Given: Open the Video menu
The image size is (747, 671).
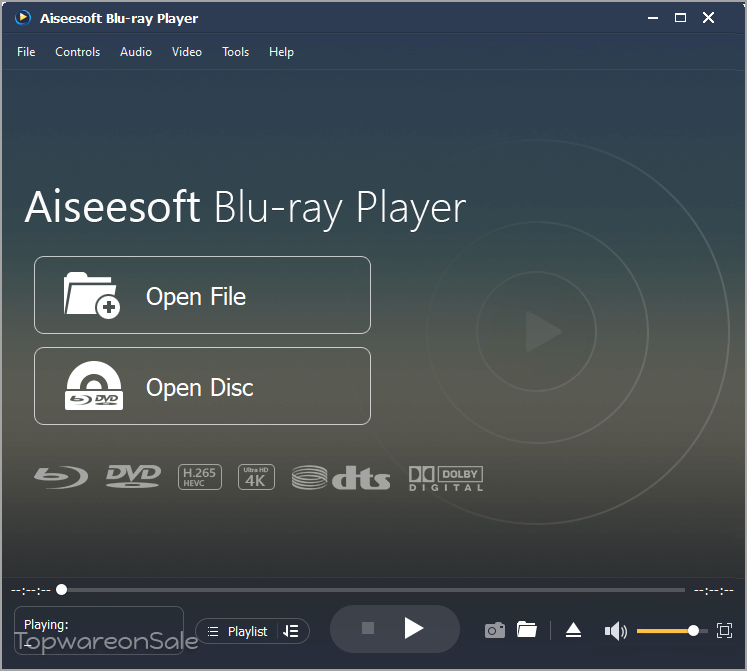Looking at the screenshot, I should coord(187,51).
